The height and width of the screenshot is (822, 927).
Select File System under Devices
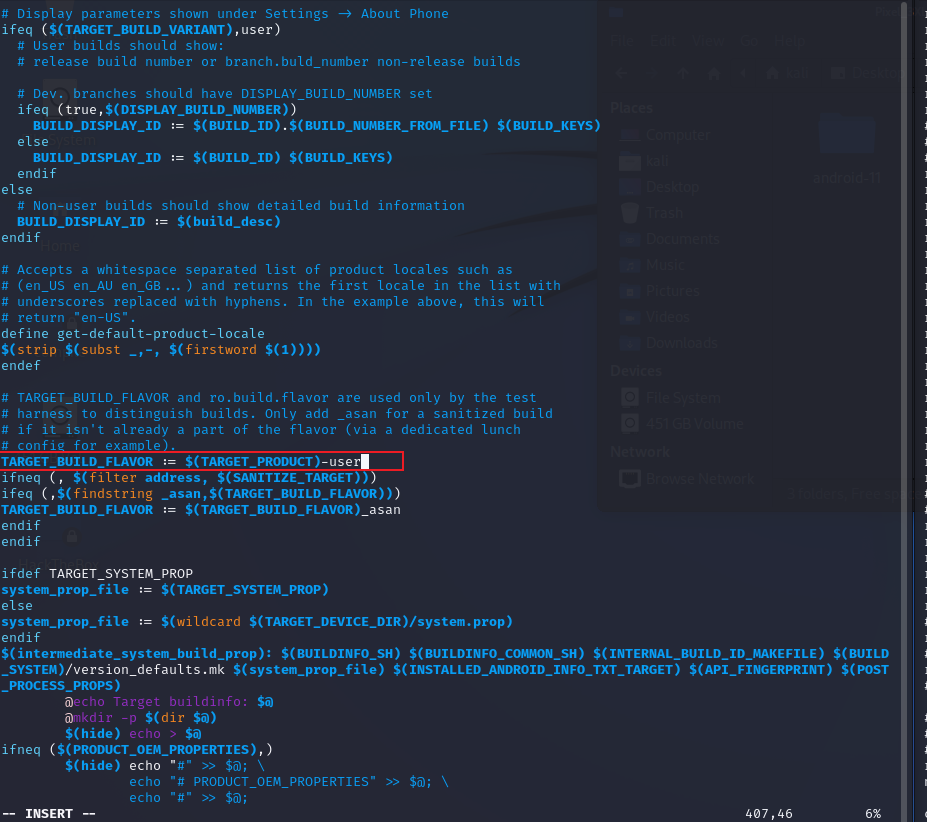tap(682, 397)
